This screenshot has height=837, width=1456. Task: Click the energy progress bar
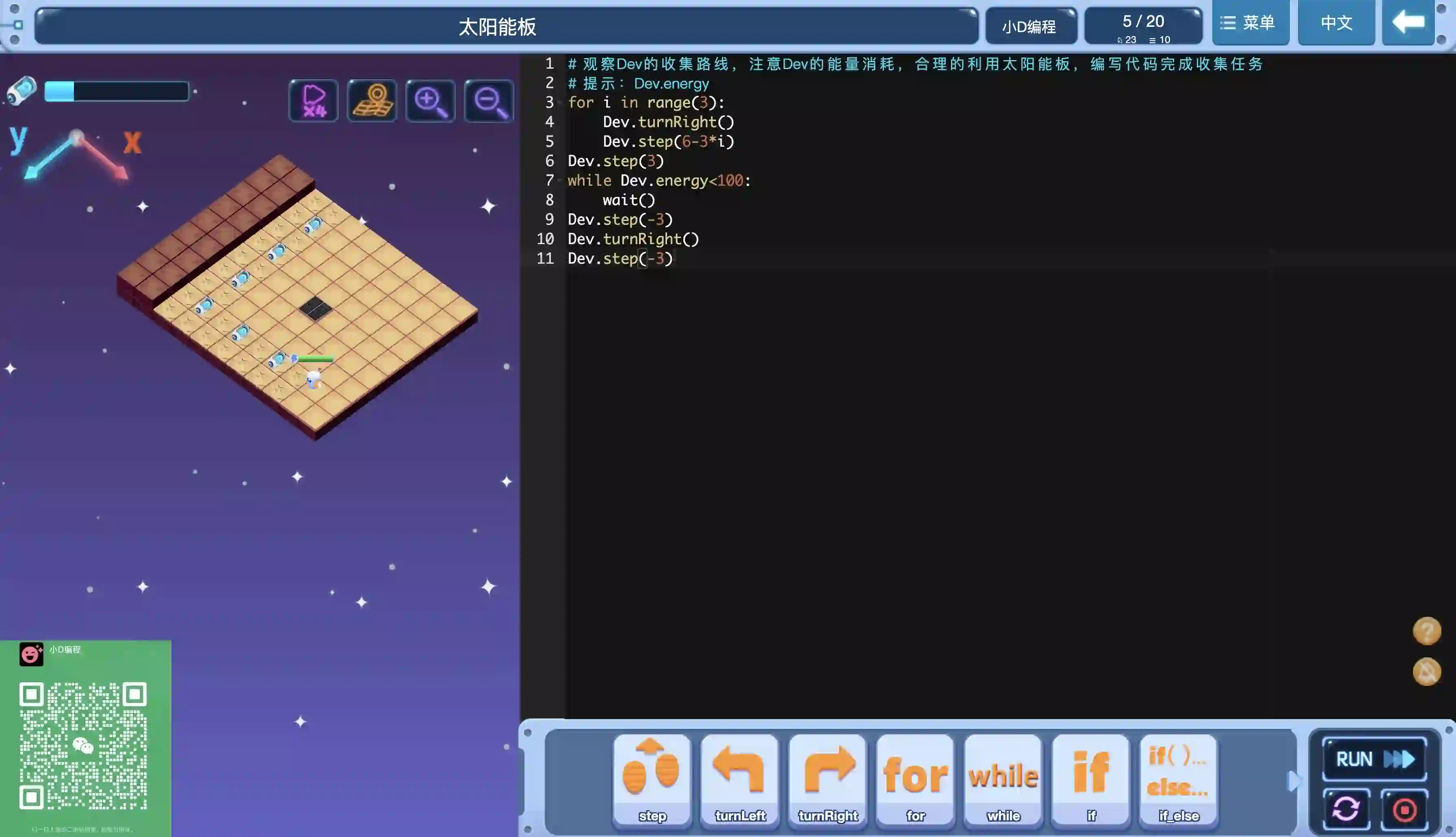click(x=117, y=91)
